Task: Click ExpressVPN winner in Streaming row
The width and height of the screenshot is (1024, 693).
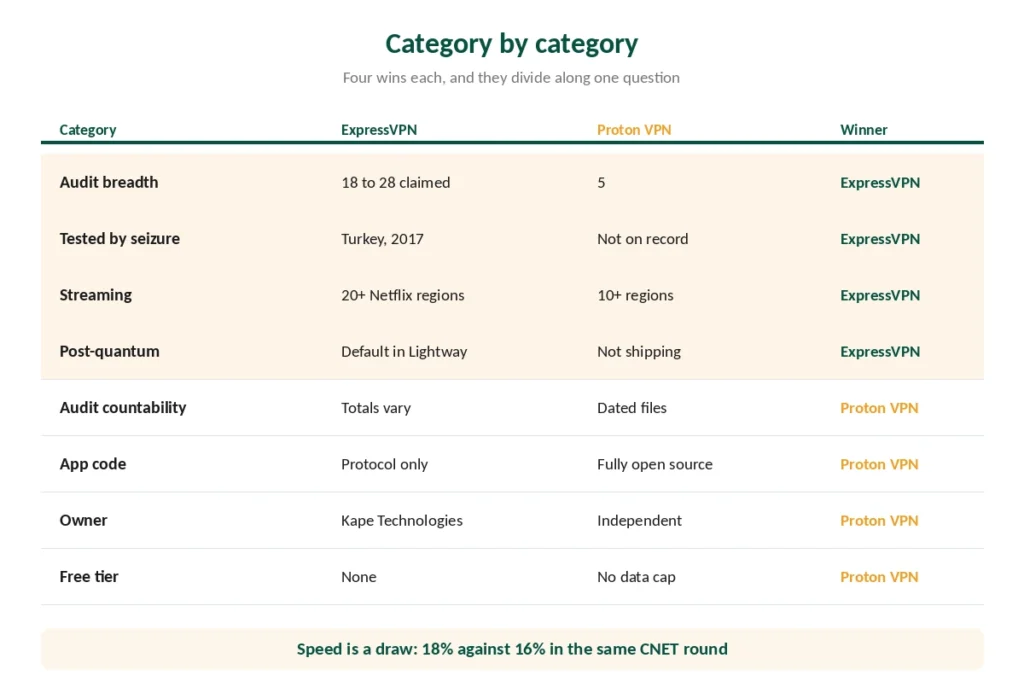Action: point(880,295)
